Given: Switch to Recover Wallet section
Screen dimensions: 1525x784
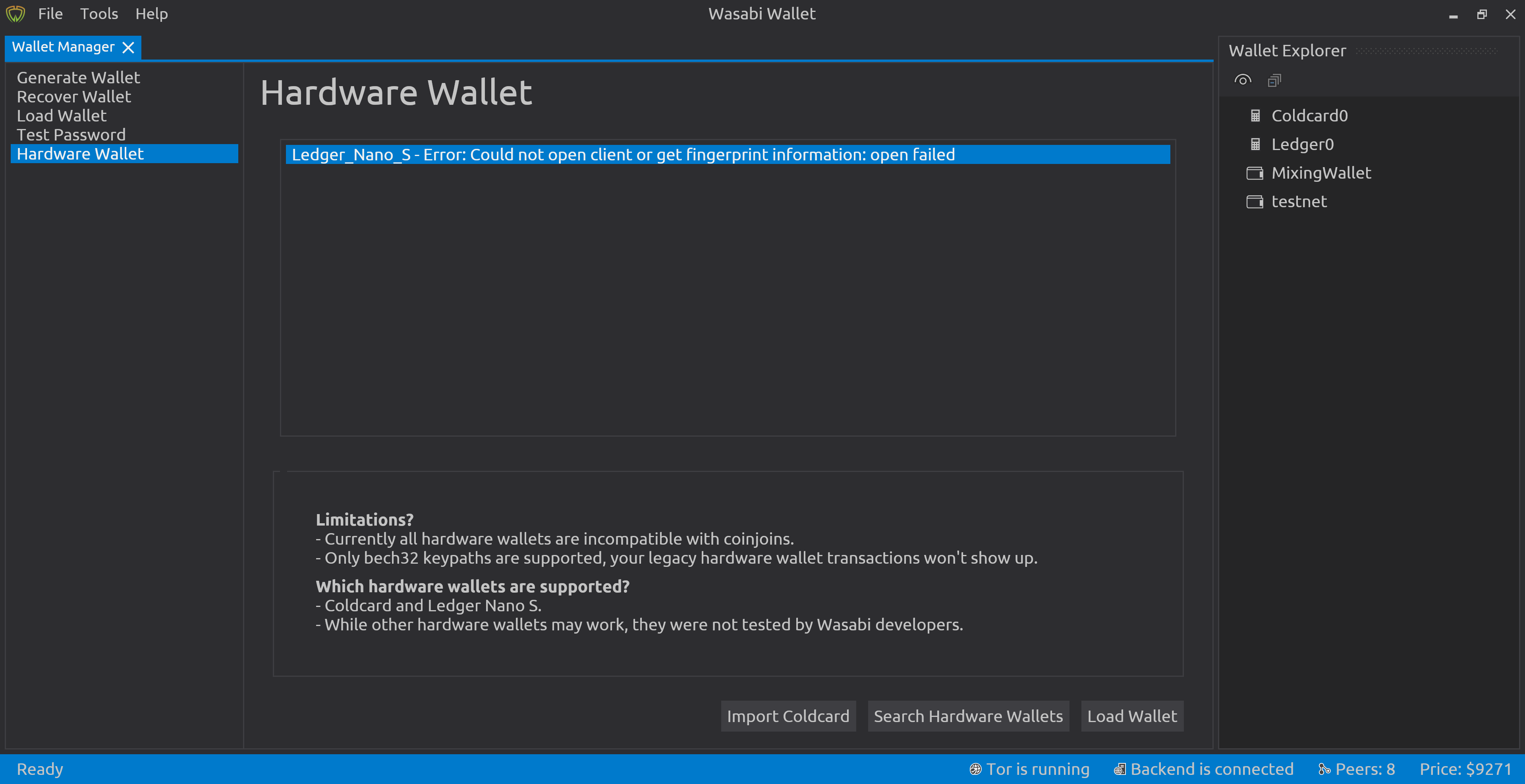Looking at the screenshot, I should 74,96.
